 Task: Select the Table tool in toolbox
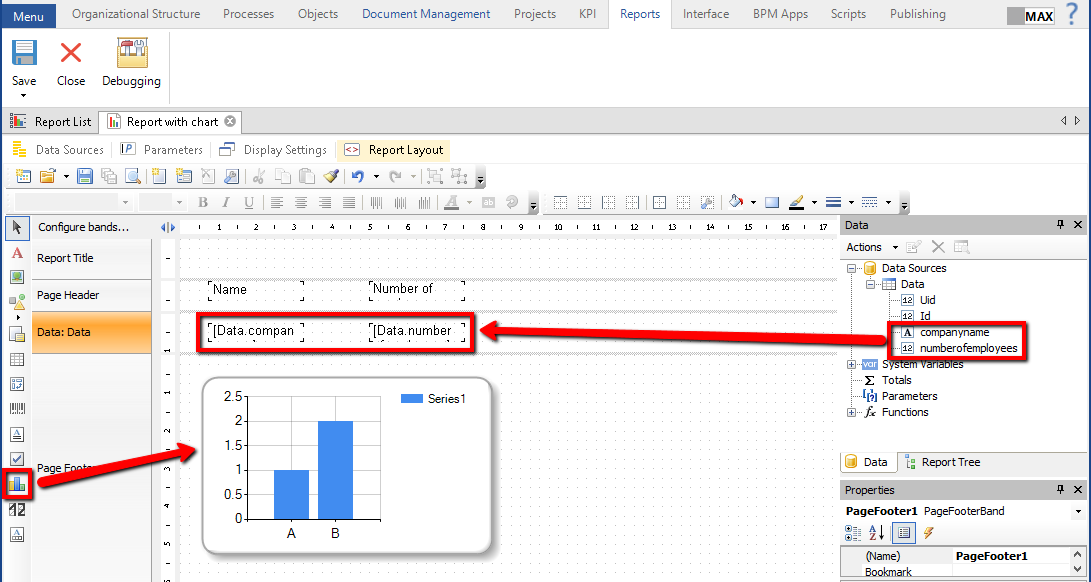[17, 360]
